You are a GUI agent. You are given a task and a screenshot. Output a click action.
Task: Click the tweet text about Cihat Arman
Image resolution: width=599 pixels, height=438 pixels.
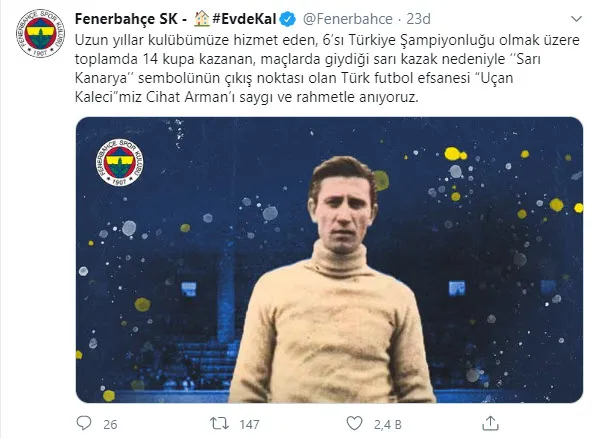click(x=327, y=68)
